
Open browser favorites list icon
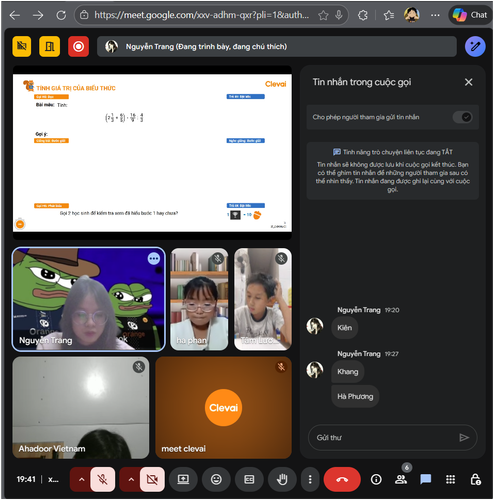point(389,15)
